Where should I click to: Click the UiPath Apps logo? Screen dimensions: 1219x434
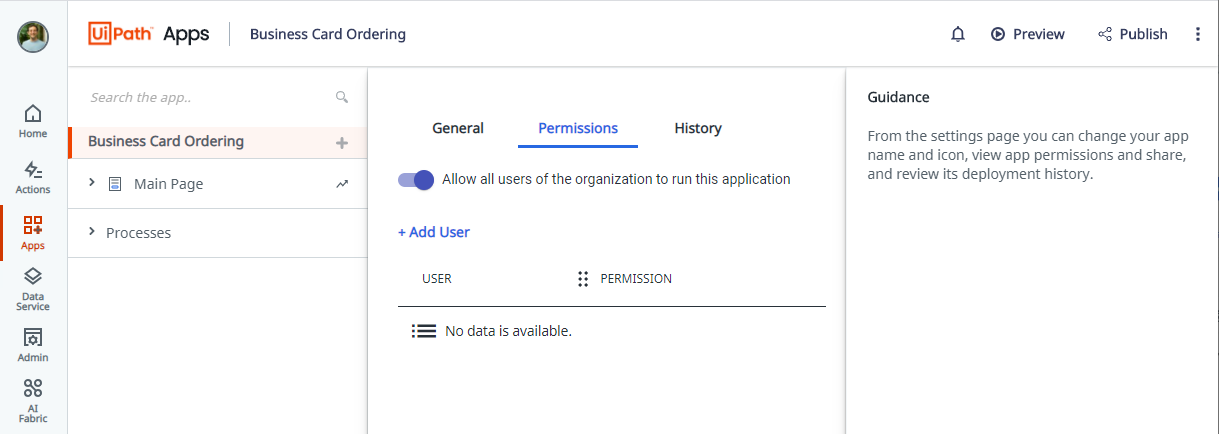point(149,34)
